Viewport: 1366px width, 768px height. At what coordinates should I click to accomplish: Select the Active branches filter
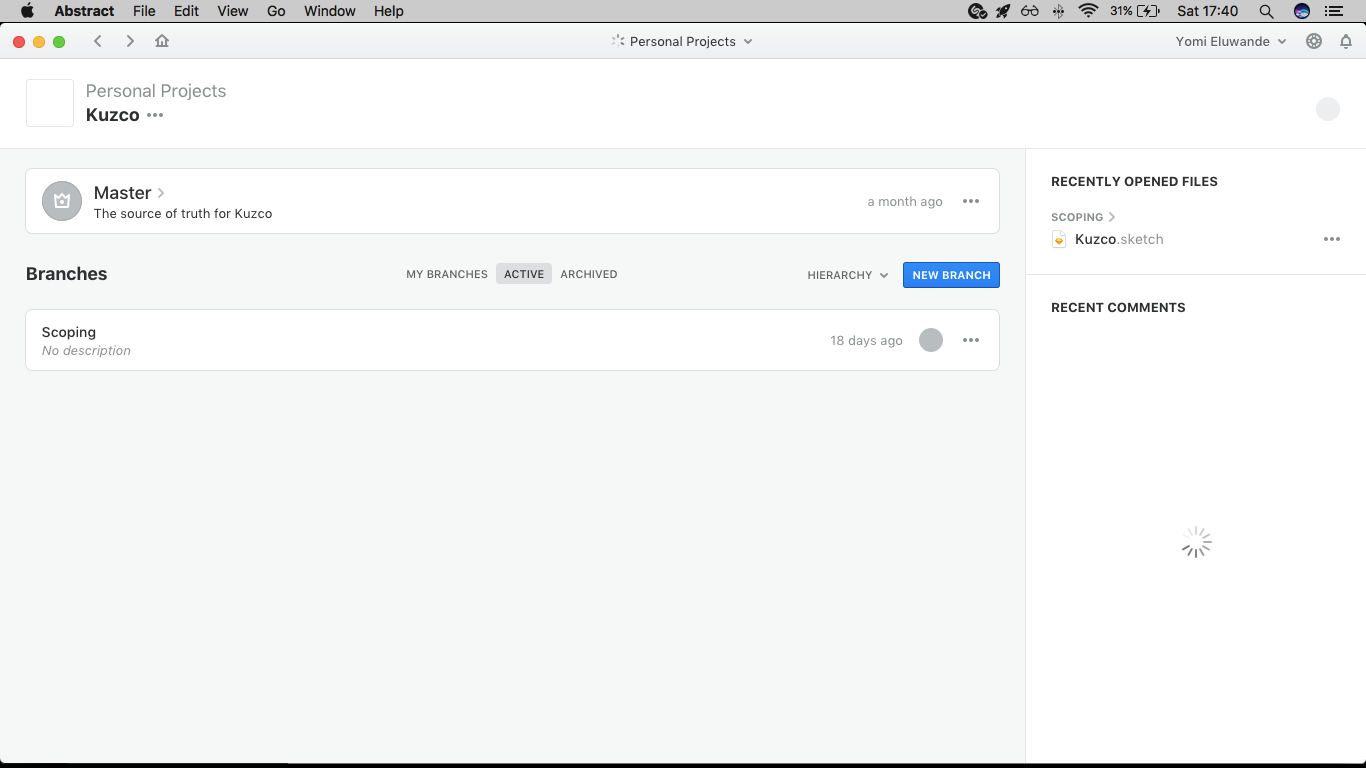pyautogui.click(x=524, y=274)
